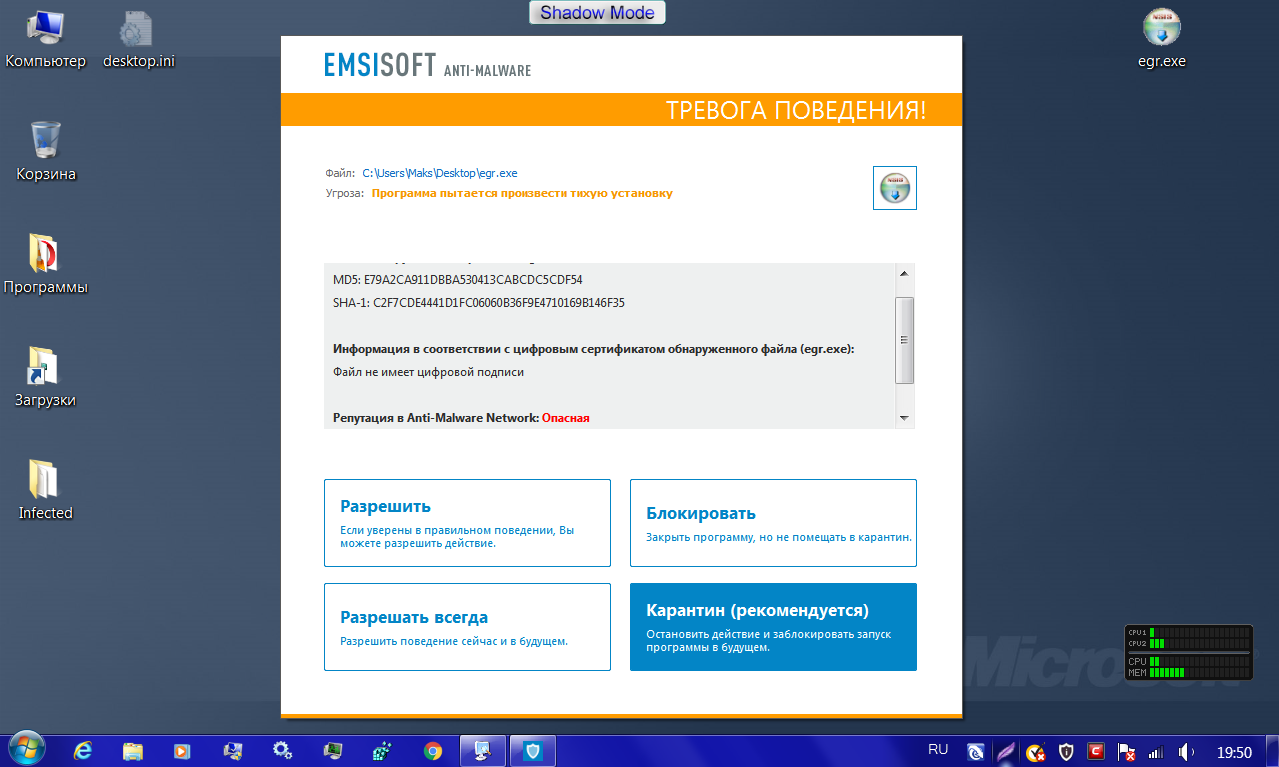Viewport: 1279px width, 767px height.
Task: Open the Windows Start menu
Action: point(27,750)
